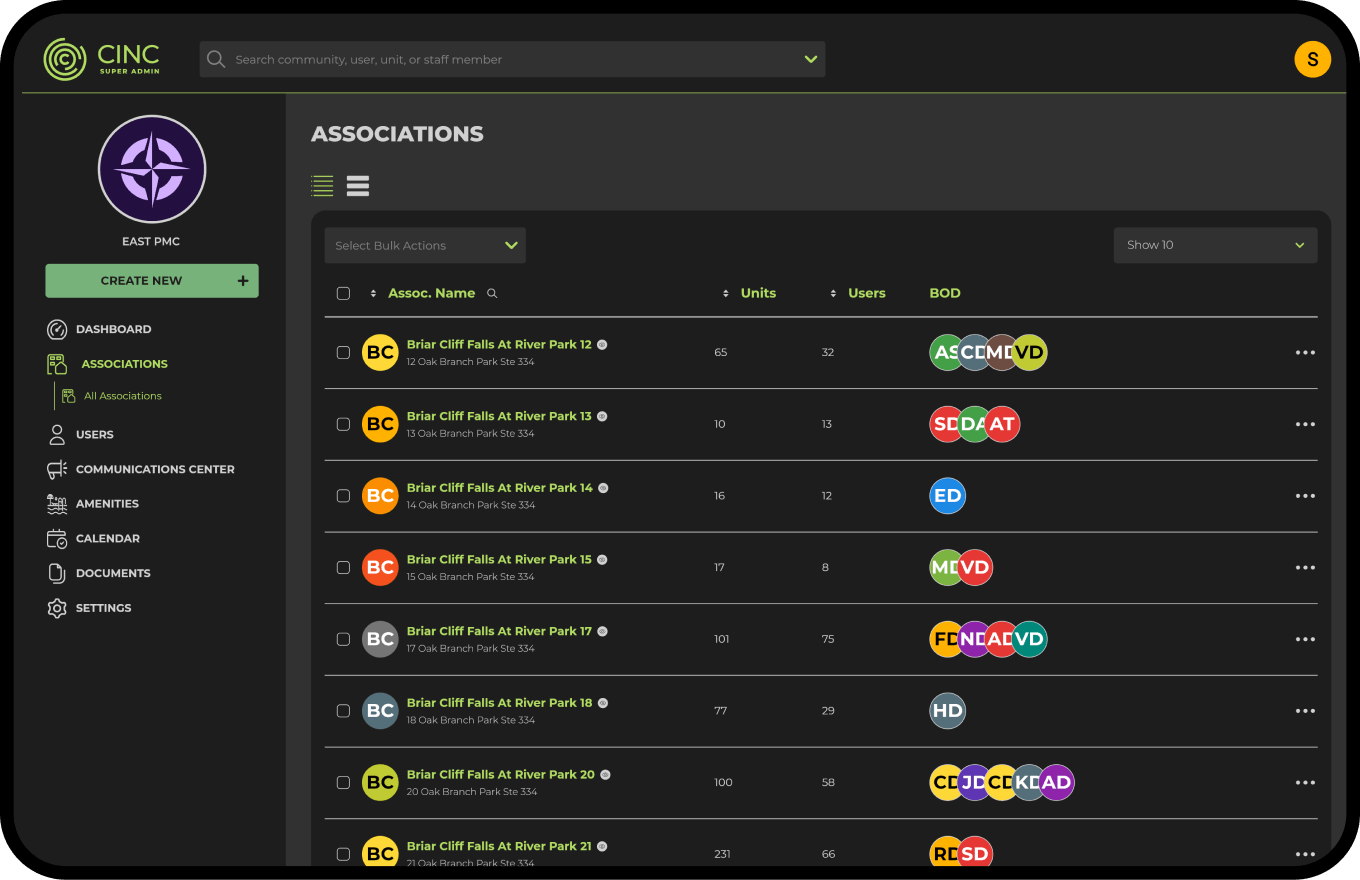Image resolution: width=1360 pixels, height=880 pixels.
Task: Check the box for River Park 15
Action: [x=343, y=567]
